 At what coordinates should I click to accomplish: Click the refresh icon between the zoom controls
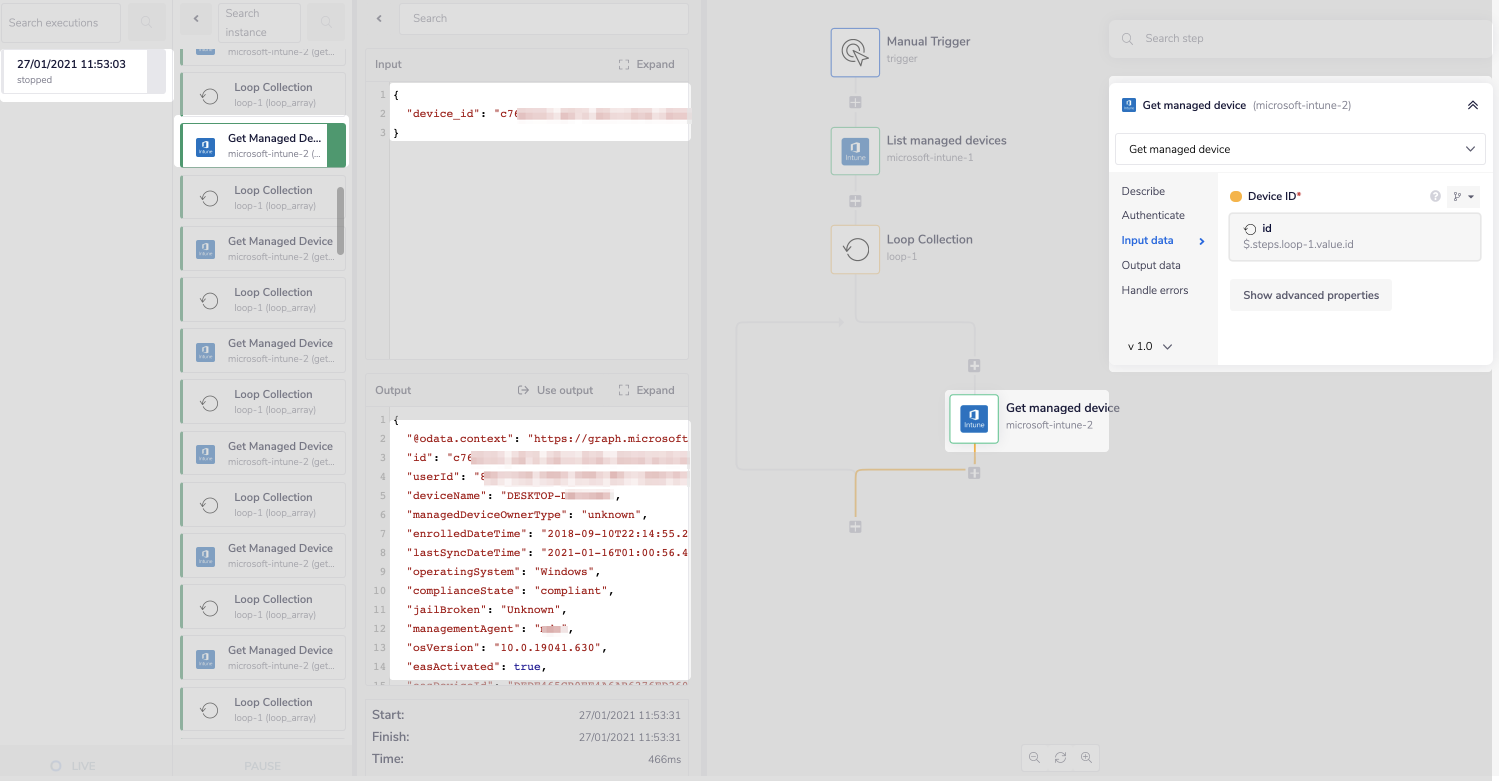(1060, 757)
